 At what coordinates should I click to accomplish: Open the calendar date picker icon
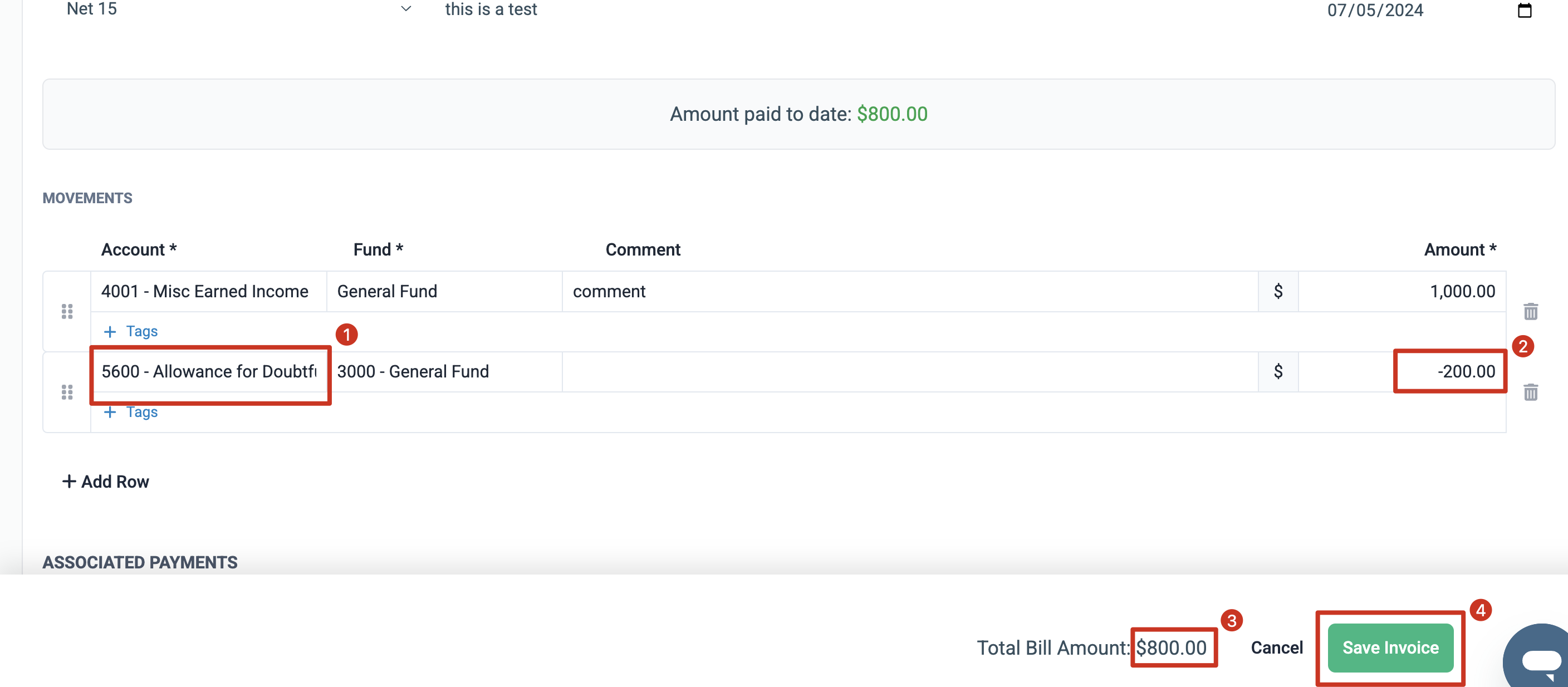1524,11
